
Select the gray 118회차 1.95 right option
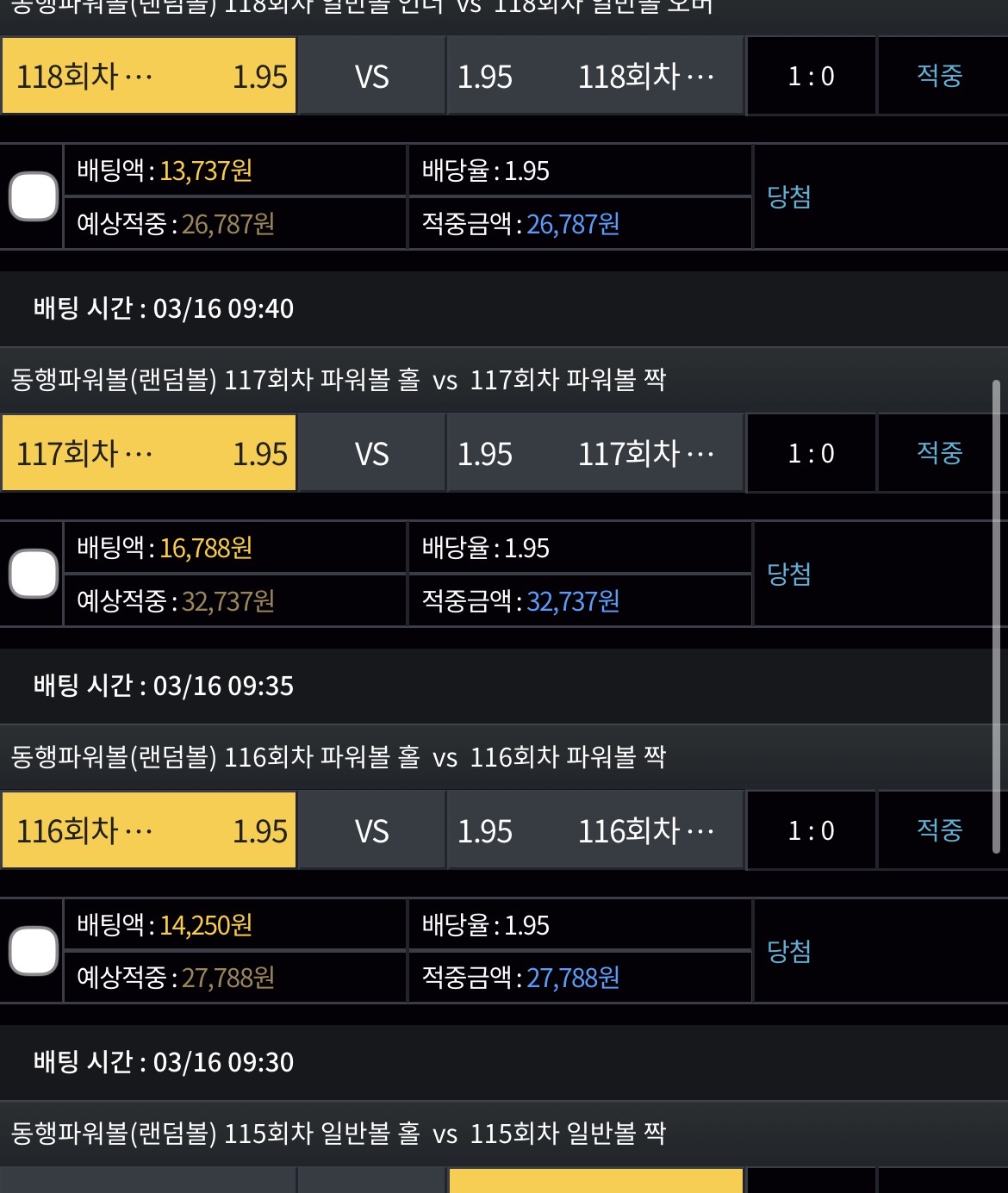pos(594,77)
